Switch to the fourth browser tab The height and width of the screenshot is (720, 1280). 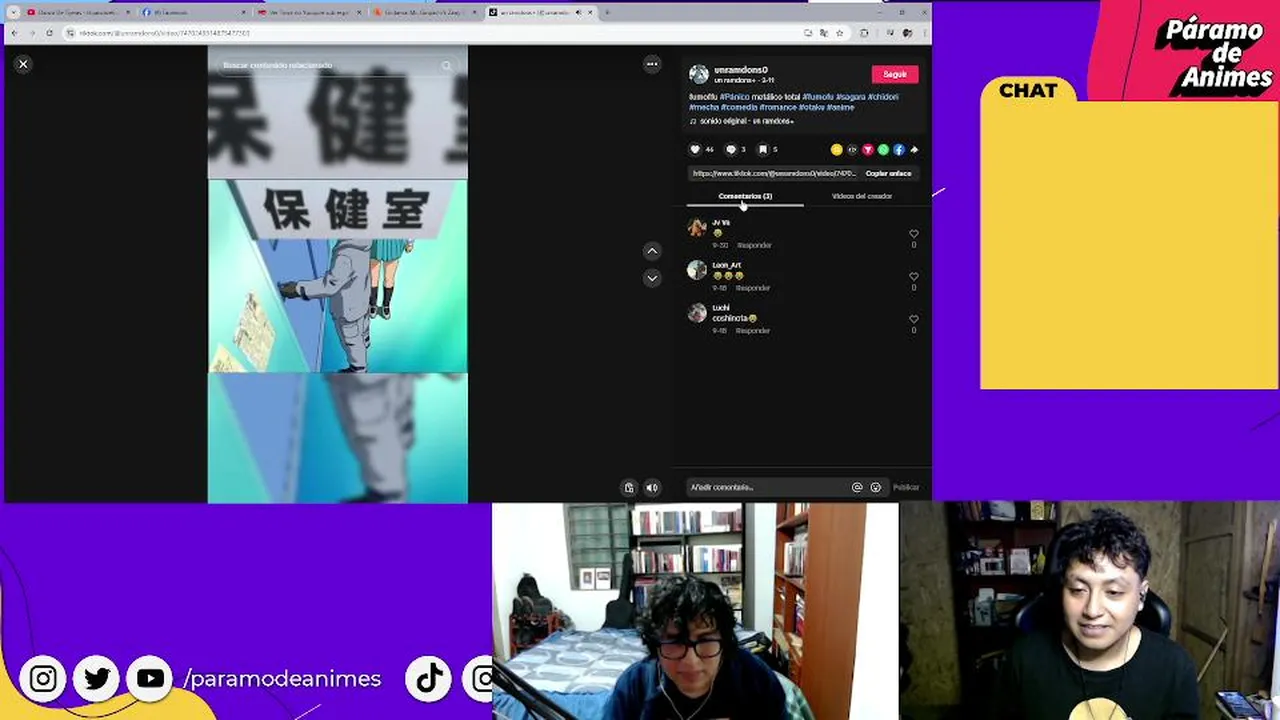426,12
